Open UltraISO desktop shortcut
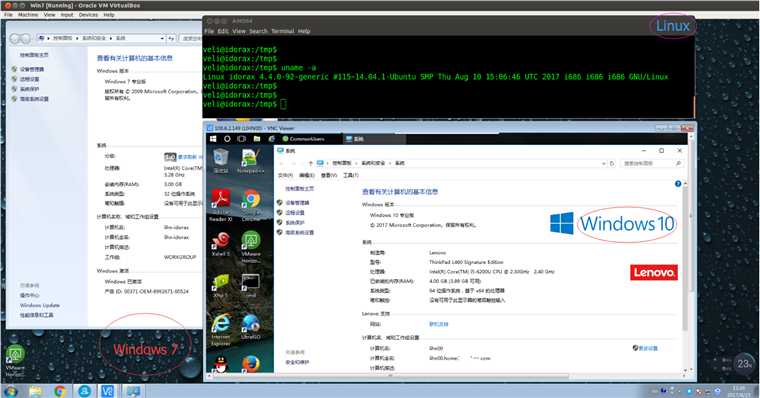760x398 pixels. [x=251, y=327]
